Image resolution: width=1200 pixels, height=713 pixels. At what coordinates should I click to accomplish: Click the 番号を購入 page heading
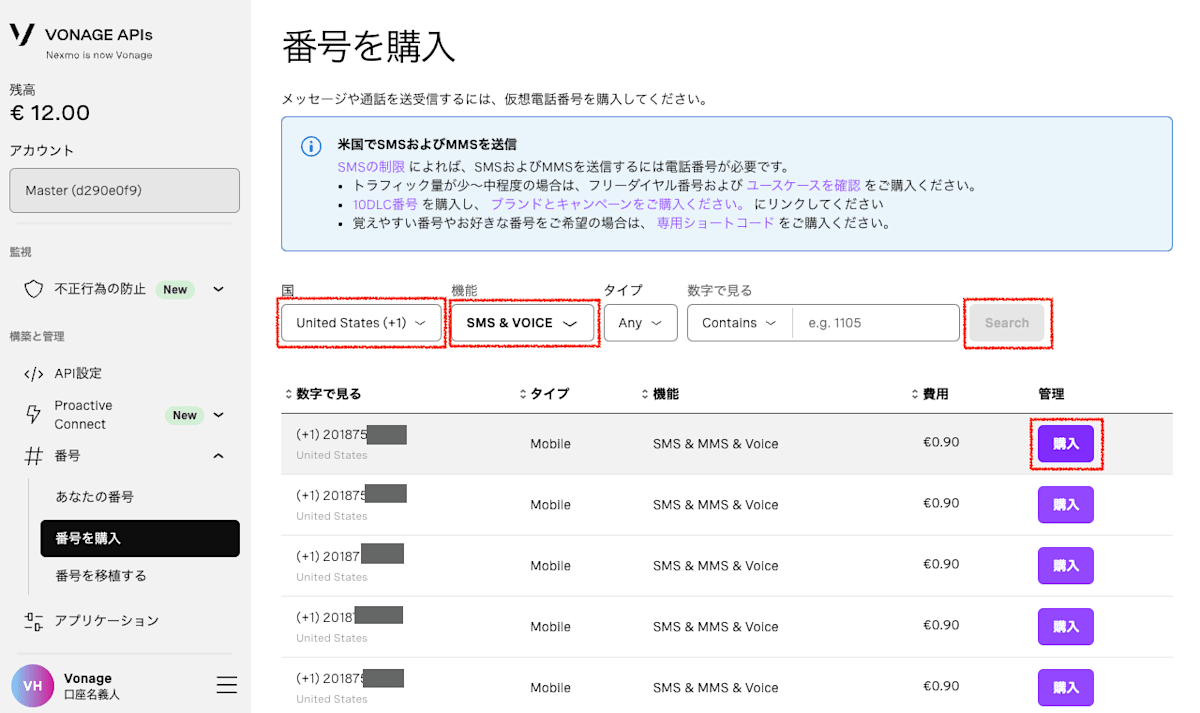click(369, 47)
